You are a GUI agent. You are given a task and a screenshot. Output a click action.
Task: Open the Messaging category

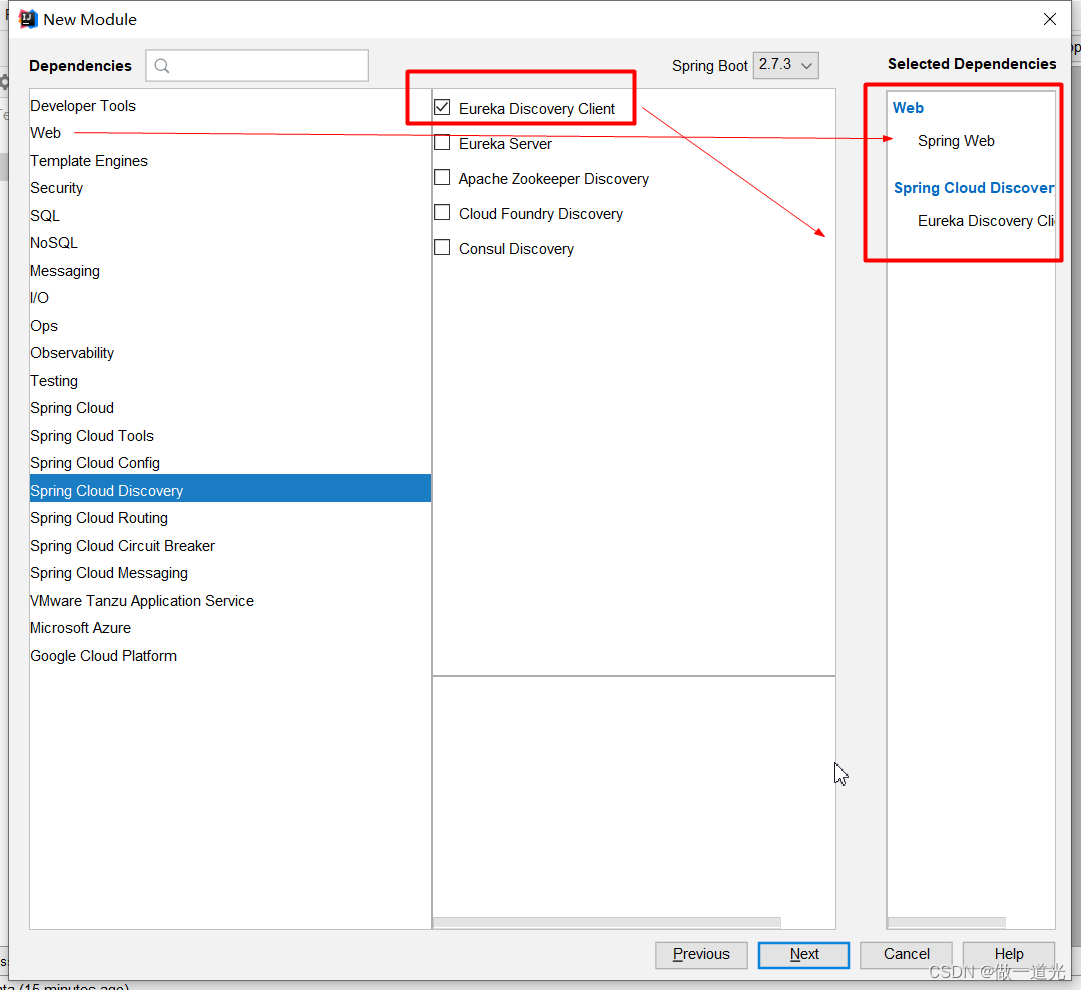(230, 271)
